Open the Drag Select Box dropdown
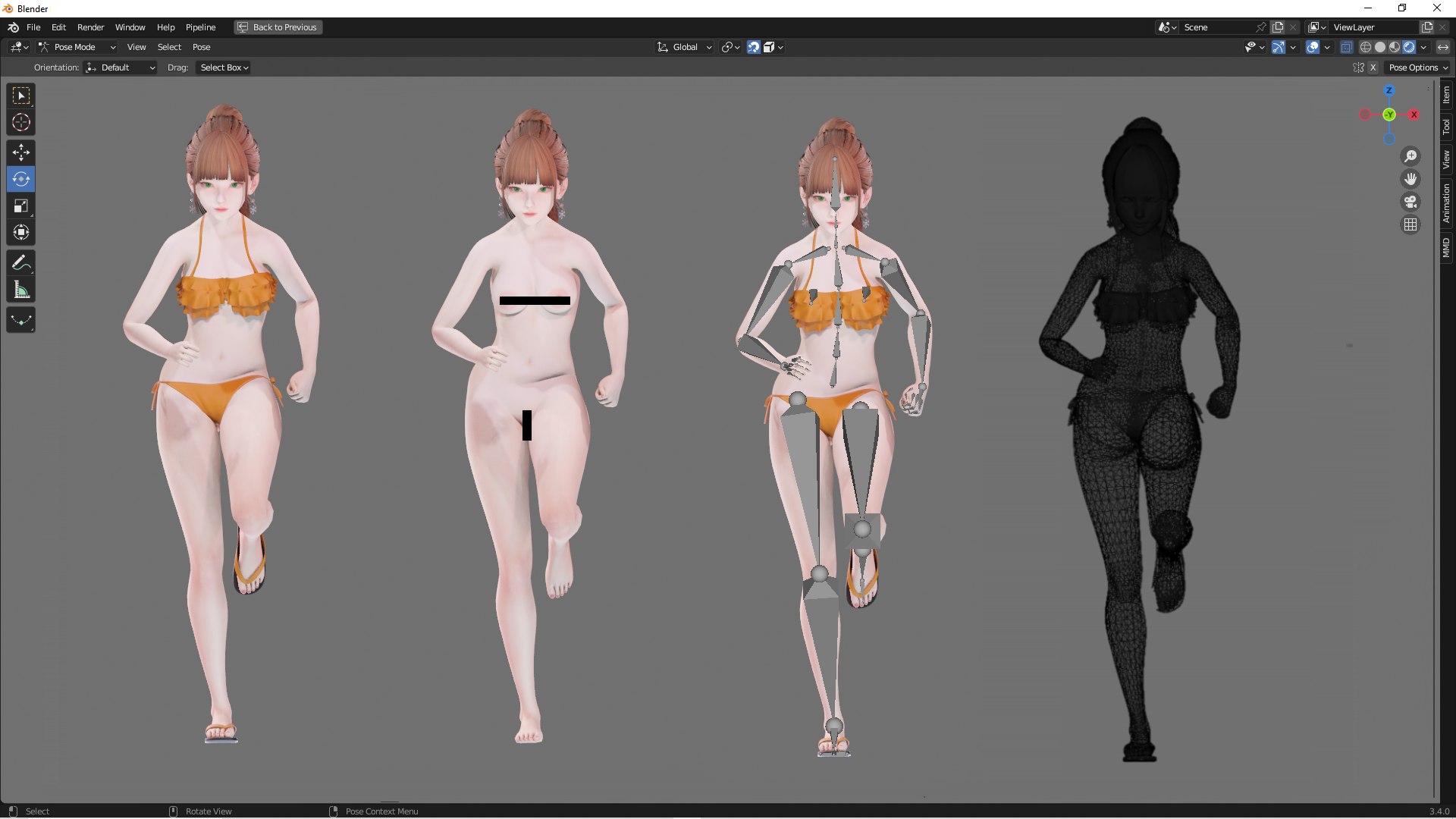 pos(224,67)
